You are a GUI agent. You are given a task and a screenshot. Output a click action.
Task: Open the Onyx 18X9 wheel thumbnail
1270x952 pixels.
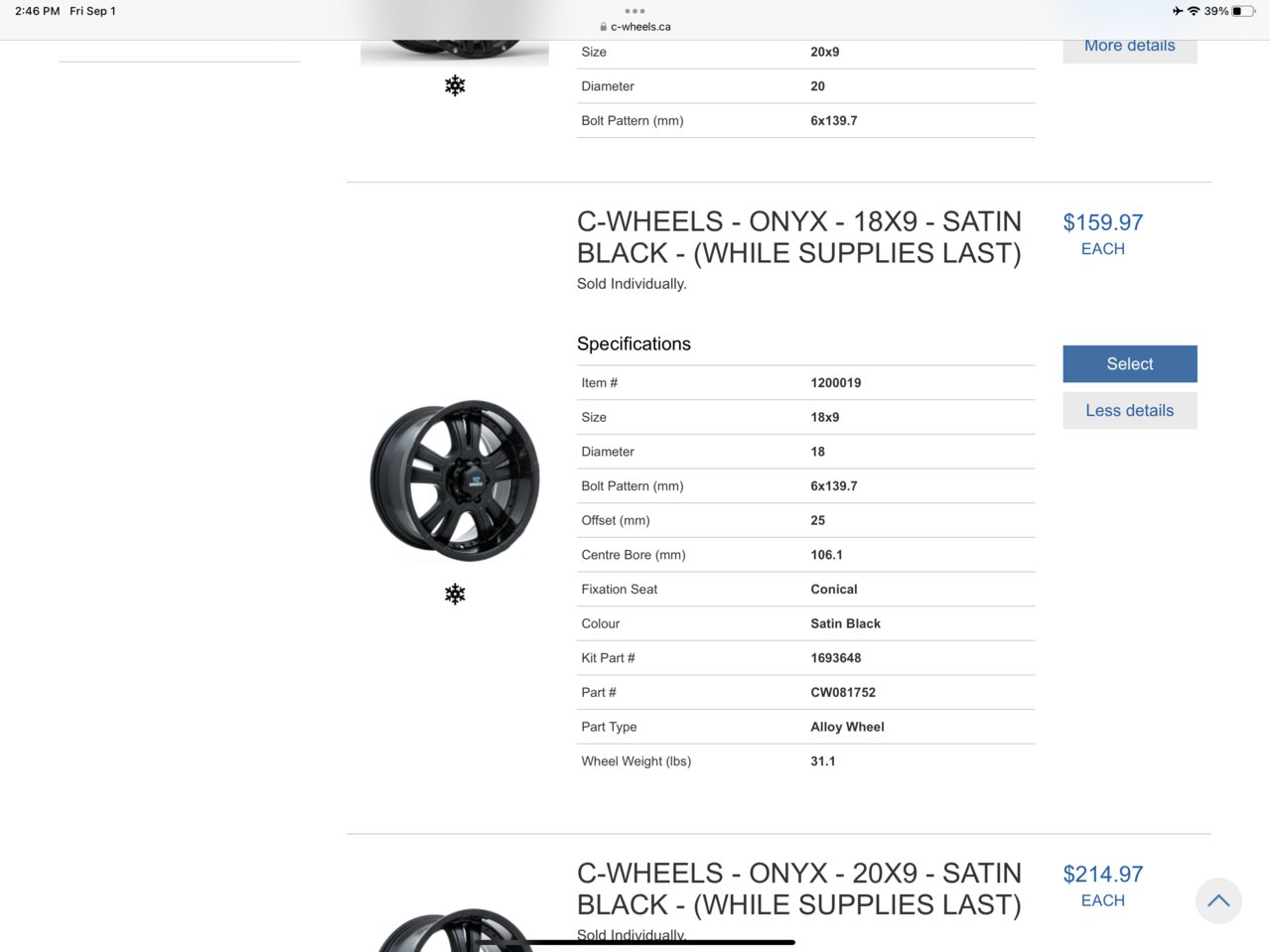pos(455,480)
